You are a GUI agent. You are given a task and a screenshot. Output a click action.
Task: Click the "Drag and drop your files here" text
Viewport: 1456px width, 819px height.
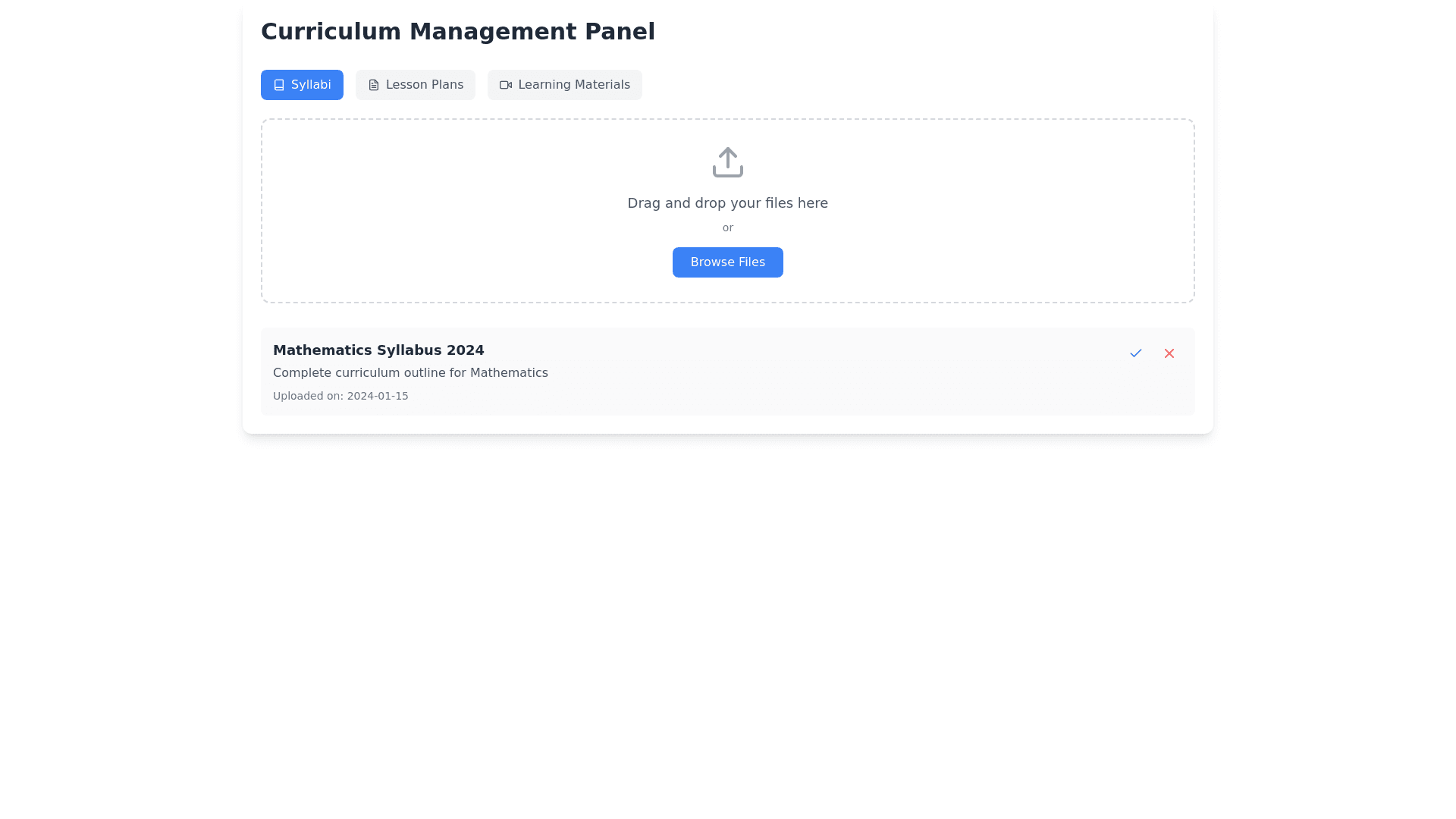(x=727, y=203)
